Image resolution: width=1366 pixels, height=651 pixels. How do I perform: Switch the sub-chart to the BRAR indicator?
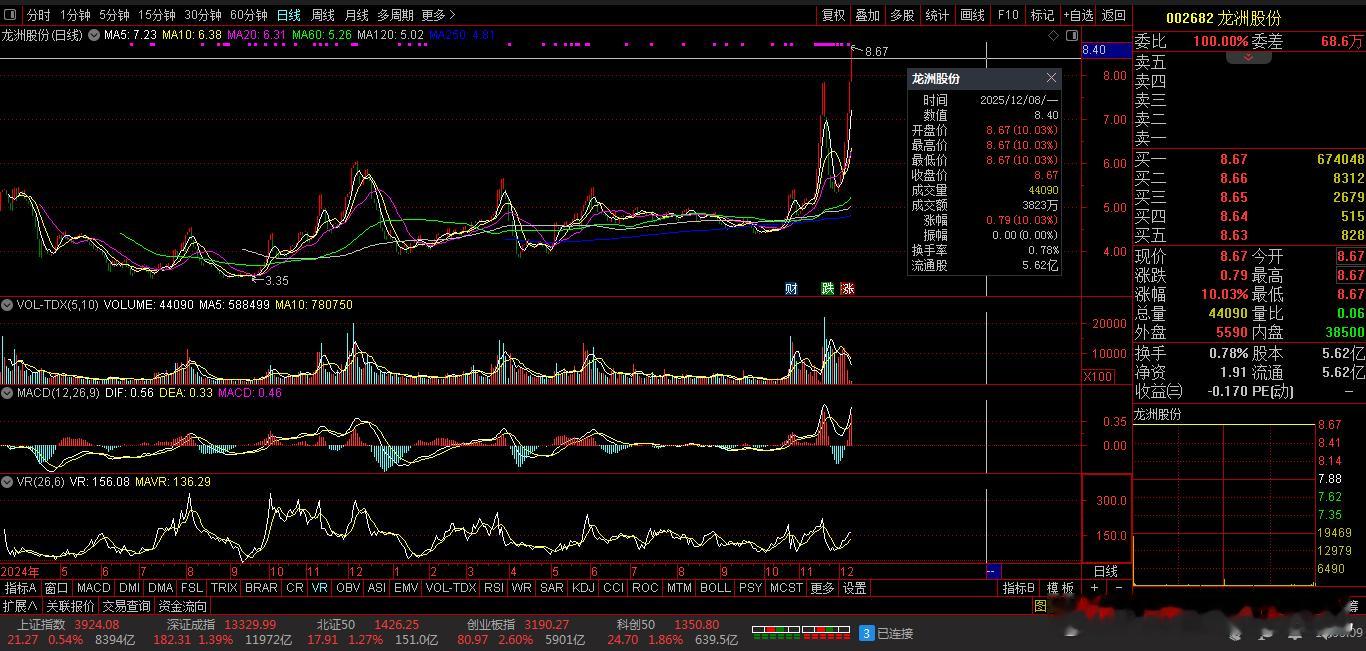pyautogui.click(x=261, y=588)
